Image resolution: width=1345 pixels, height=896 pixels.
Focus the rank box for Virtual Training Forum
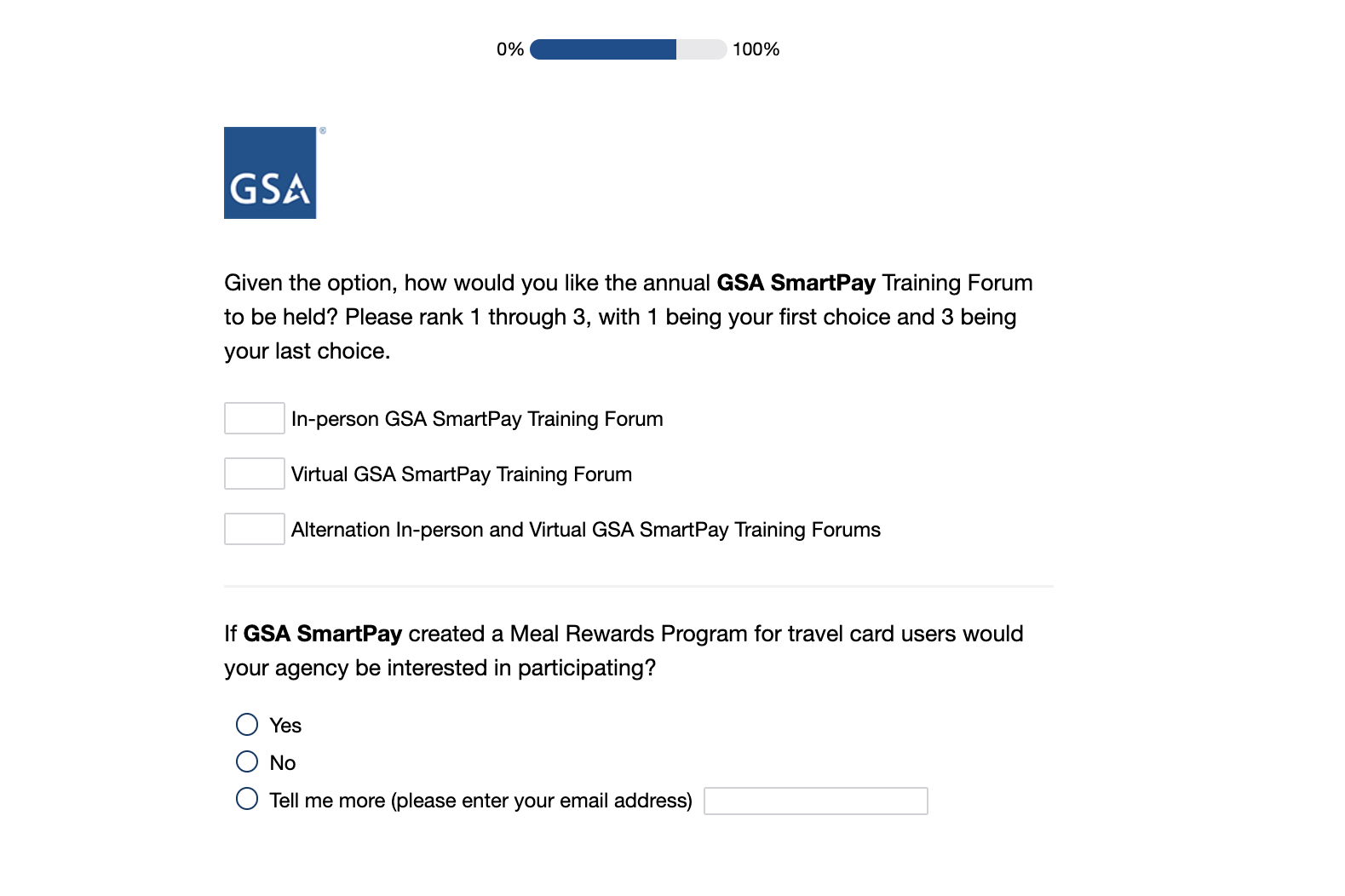point(254,474)
